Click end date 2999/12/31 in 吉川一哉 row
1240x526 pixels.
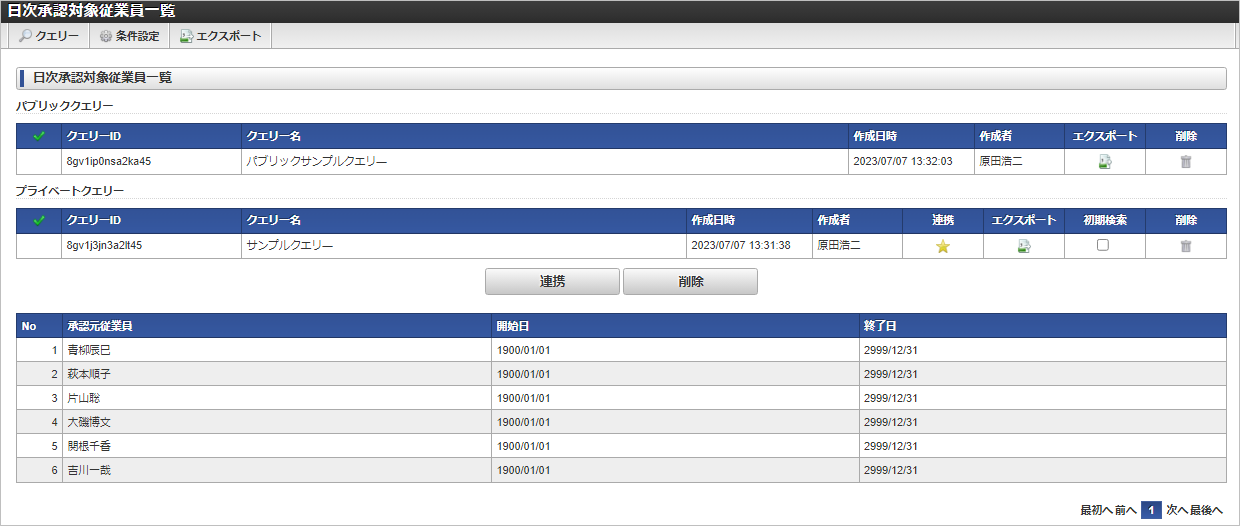click(891, 470)
